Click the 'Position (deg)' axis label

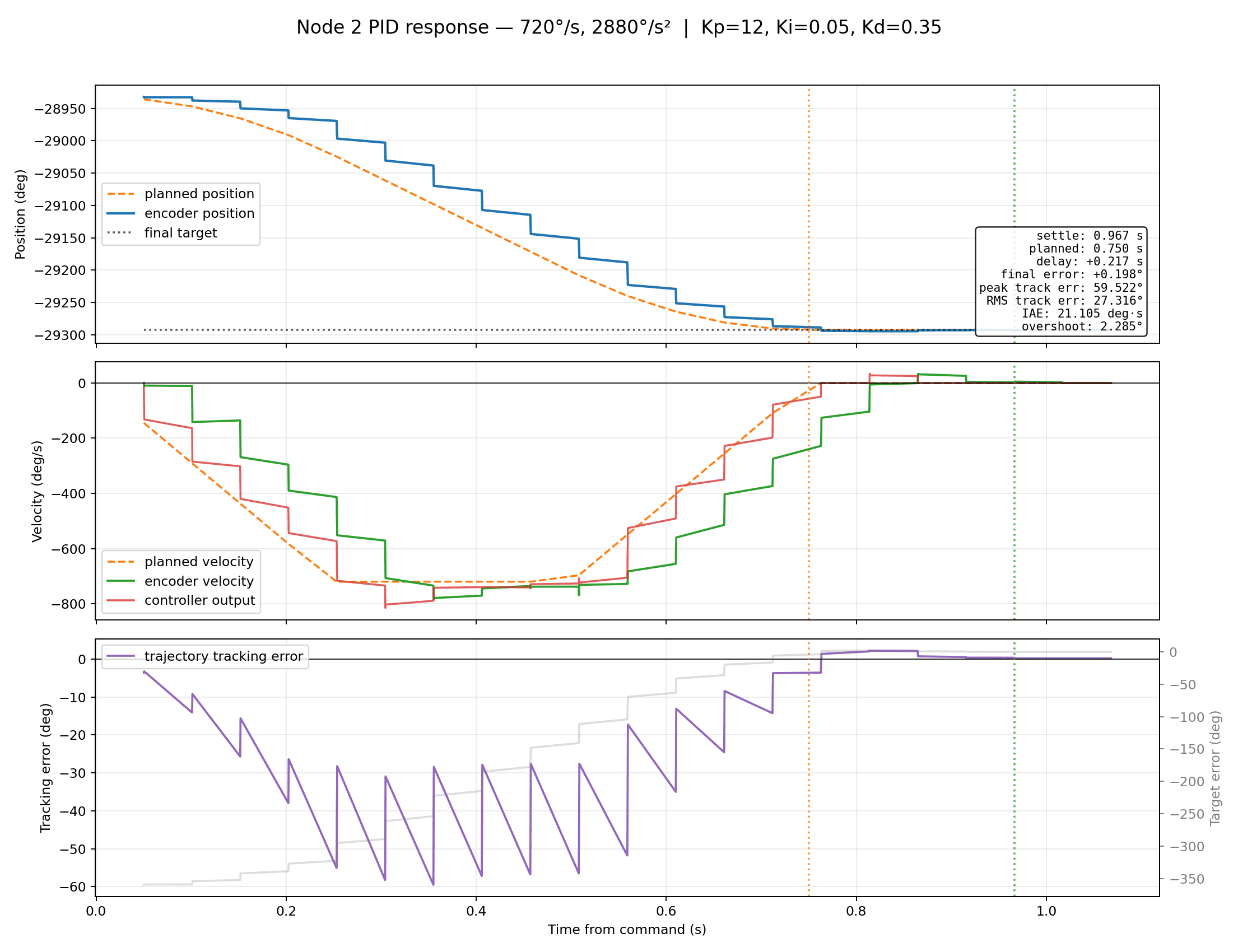20,214
